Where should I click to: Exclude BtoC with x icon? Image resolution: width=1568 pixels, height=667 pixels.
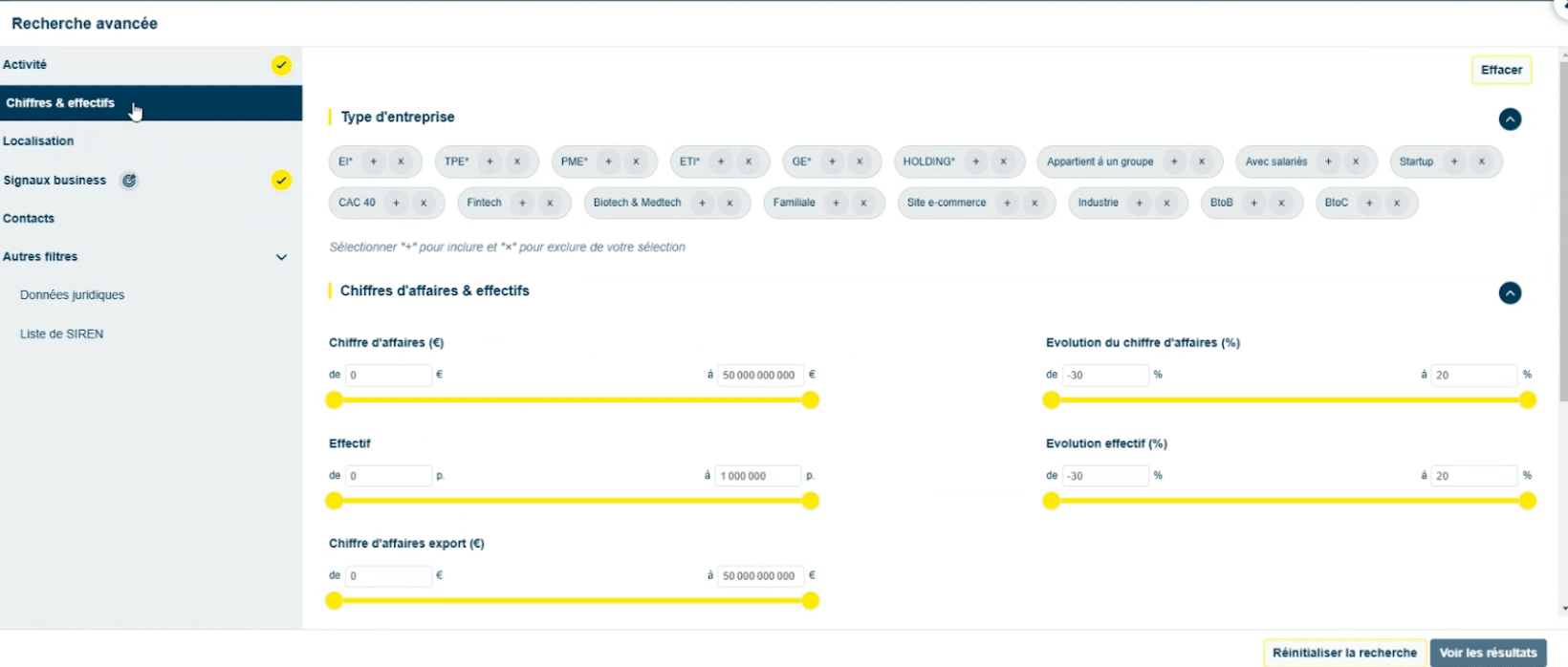coord(1397,203)
